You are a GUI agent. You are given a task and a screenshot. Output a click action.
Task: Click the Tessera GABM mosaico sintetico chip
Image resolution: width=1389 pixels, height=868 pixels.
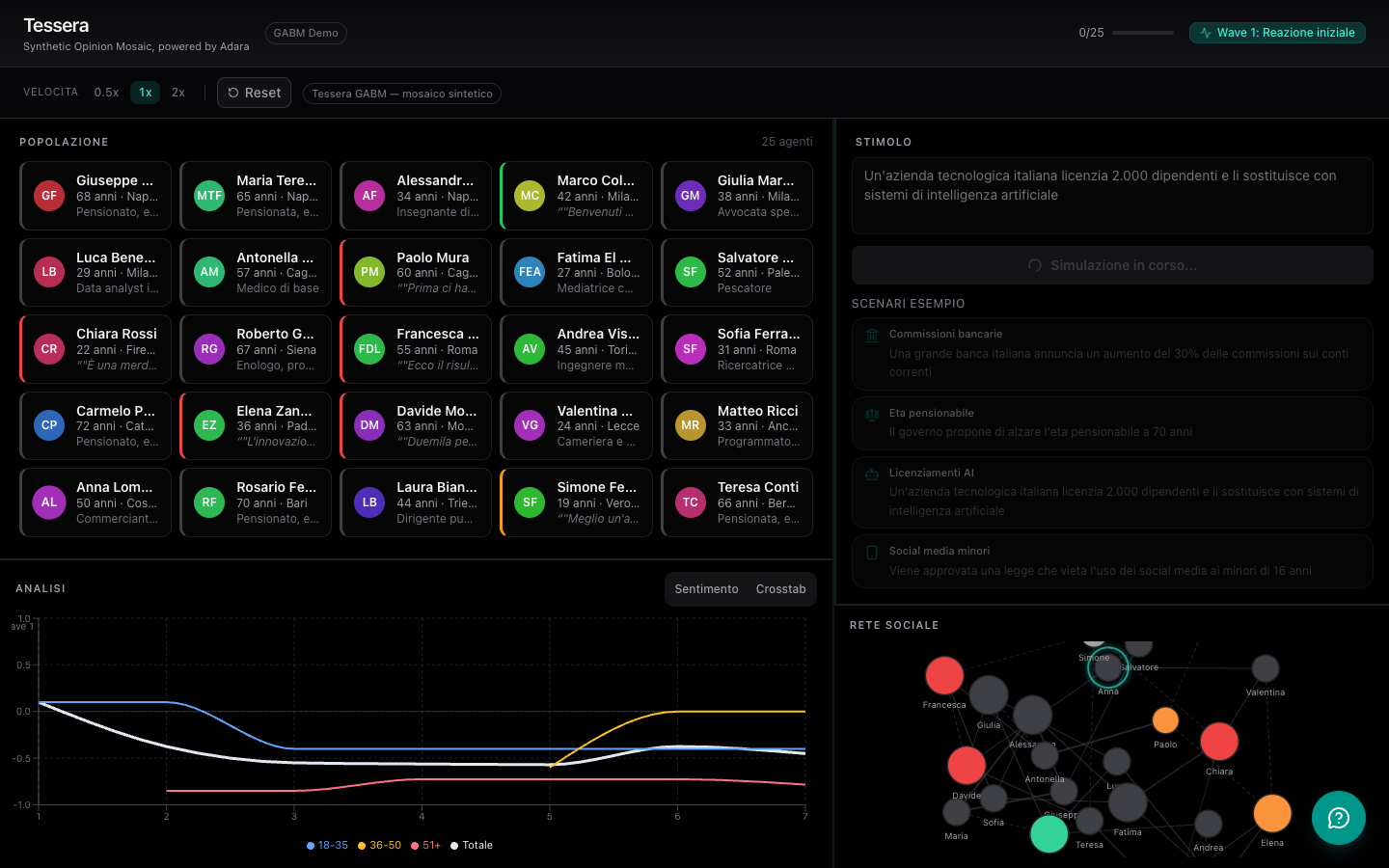402,94
